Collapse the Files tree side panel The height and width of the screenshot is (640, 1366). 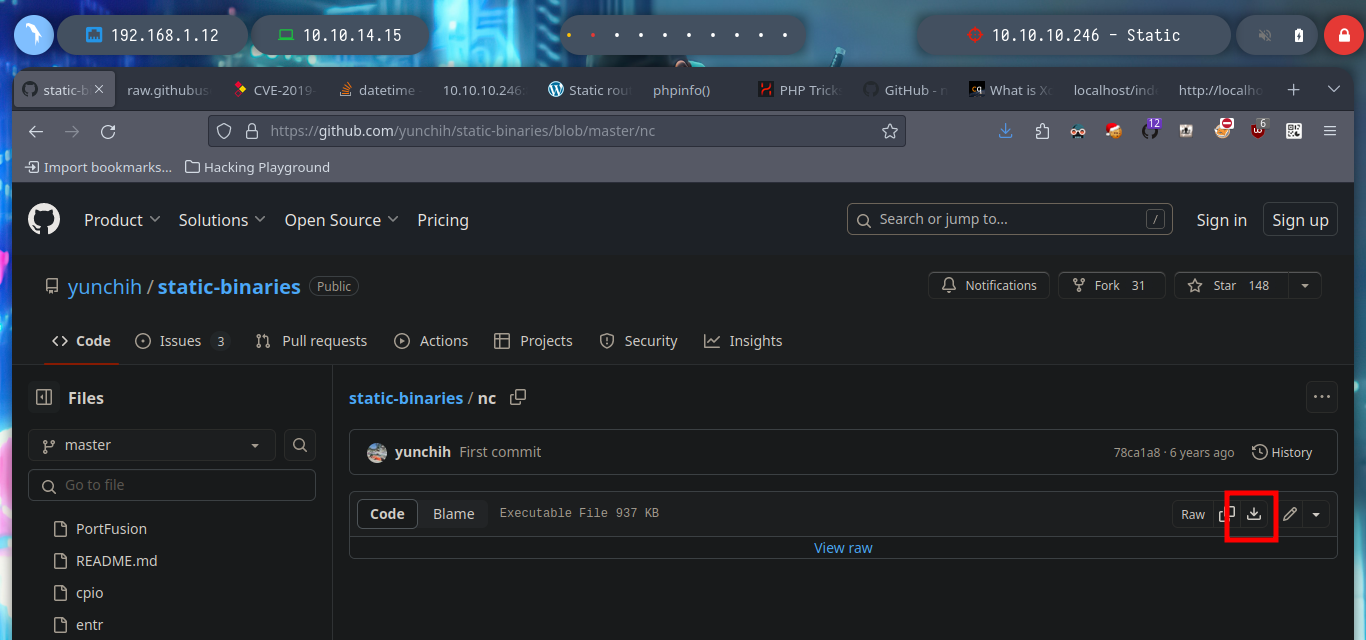coord(44,397)
